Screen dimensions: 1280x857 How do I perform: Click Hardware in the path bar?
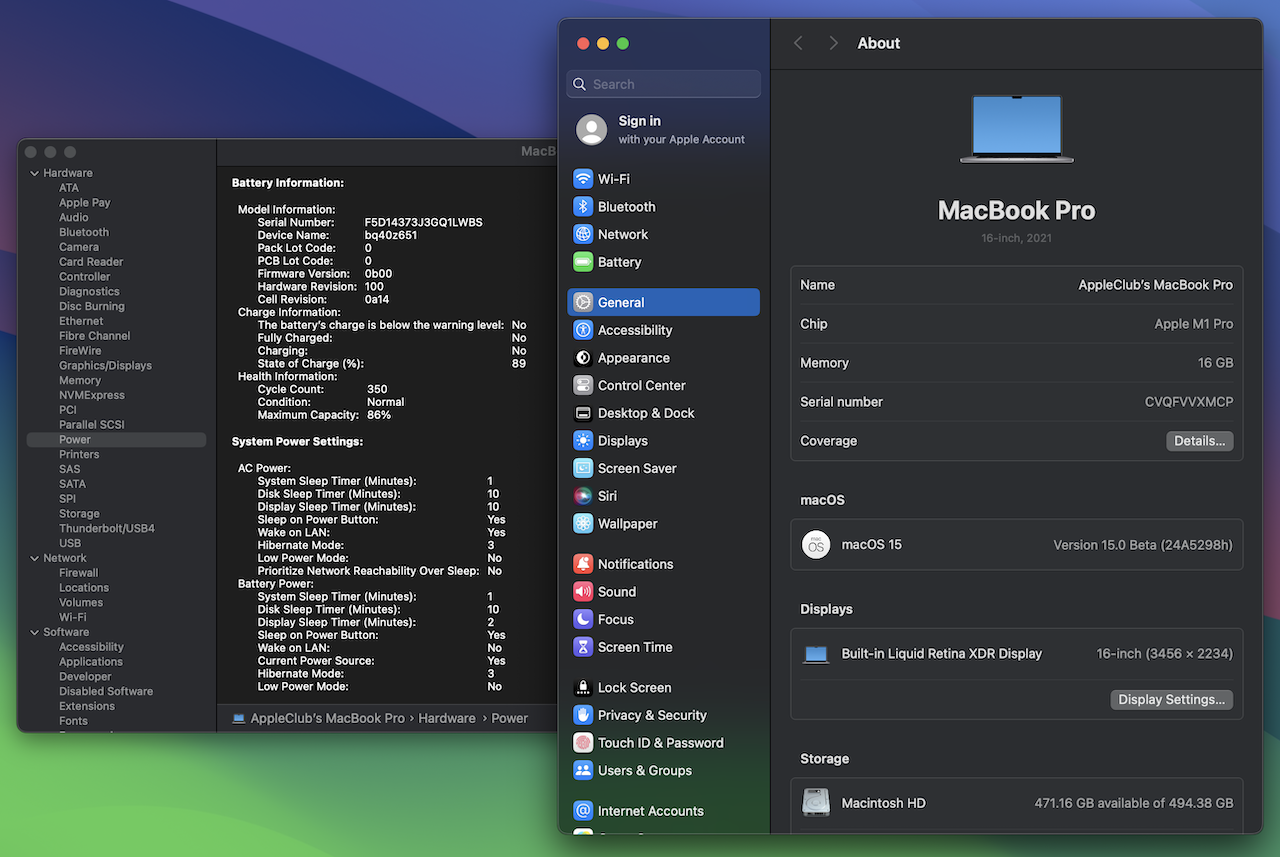point(447,718)
